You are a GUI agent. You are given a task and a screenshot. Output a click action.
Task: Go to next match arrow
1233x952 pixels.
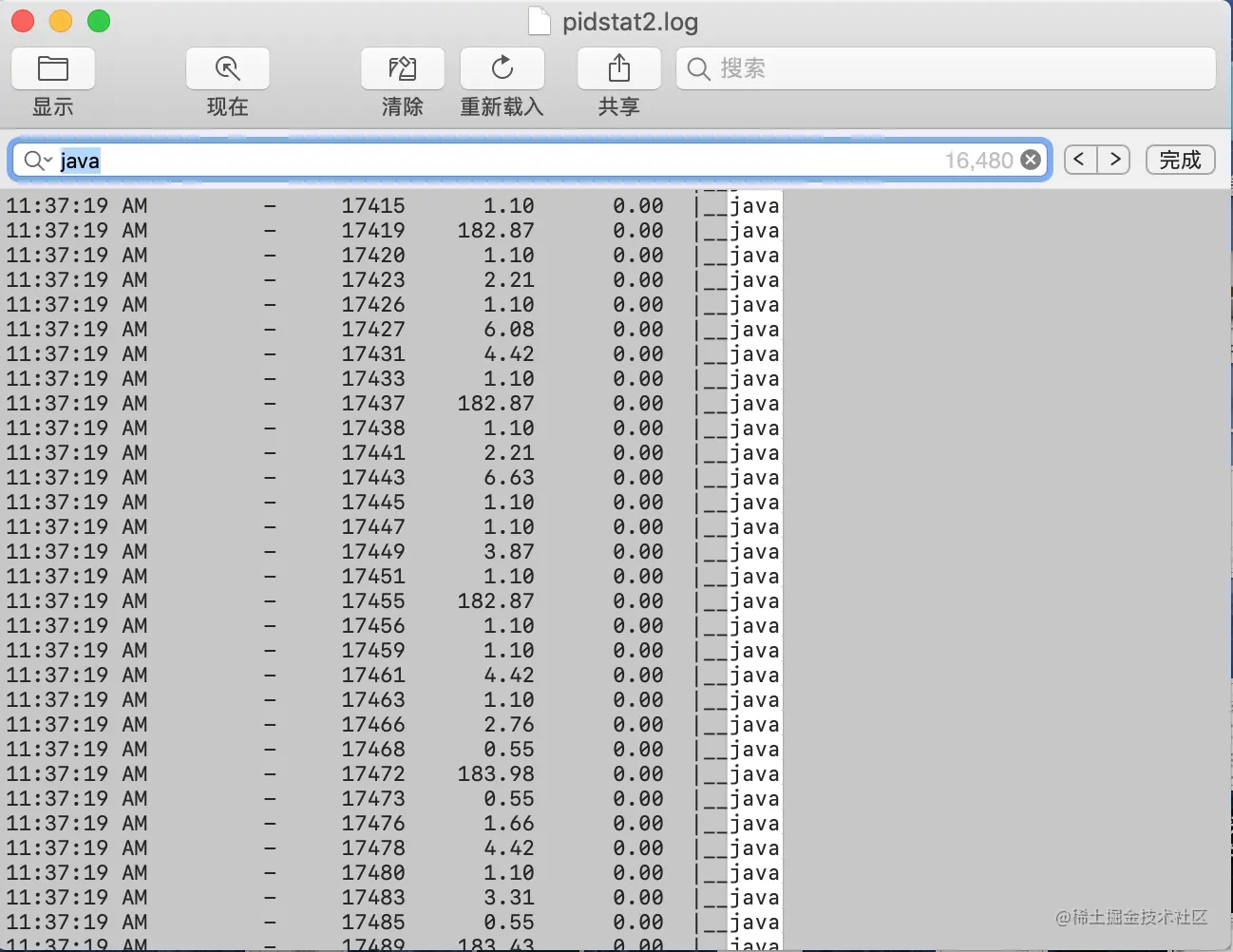[1114, 160]
